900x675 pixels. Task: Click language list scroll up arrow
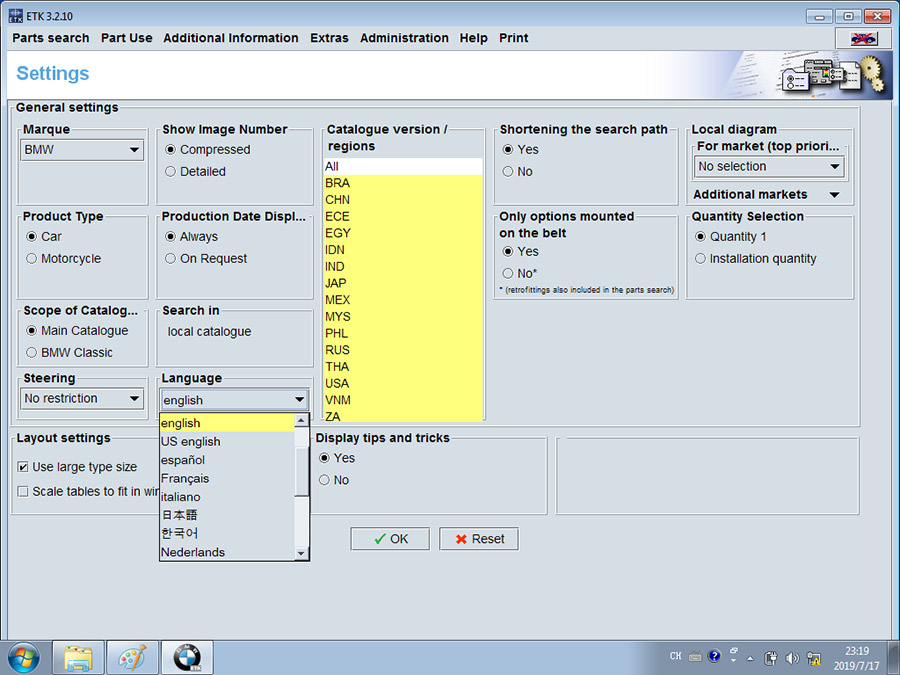click(301, 421)
